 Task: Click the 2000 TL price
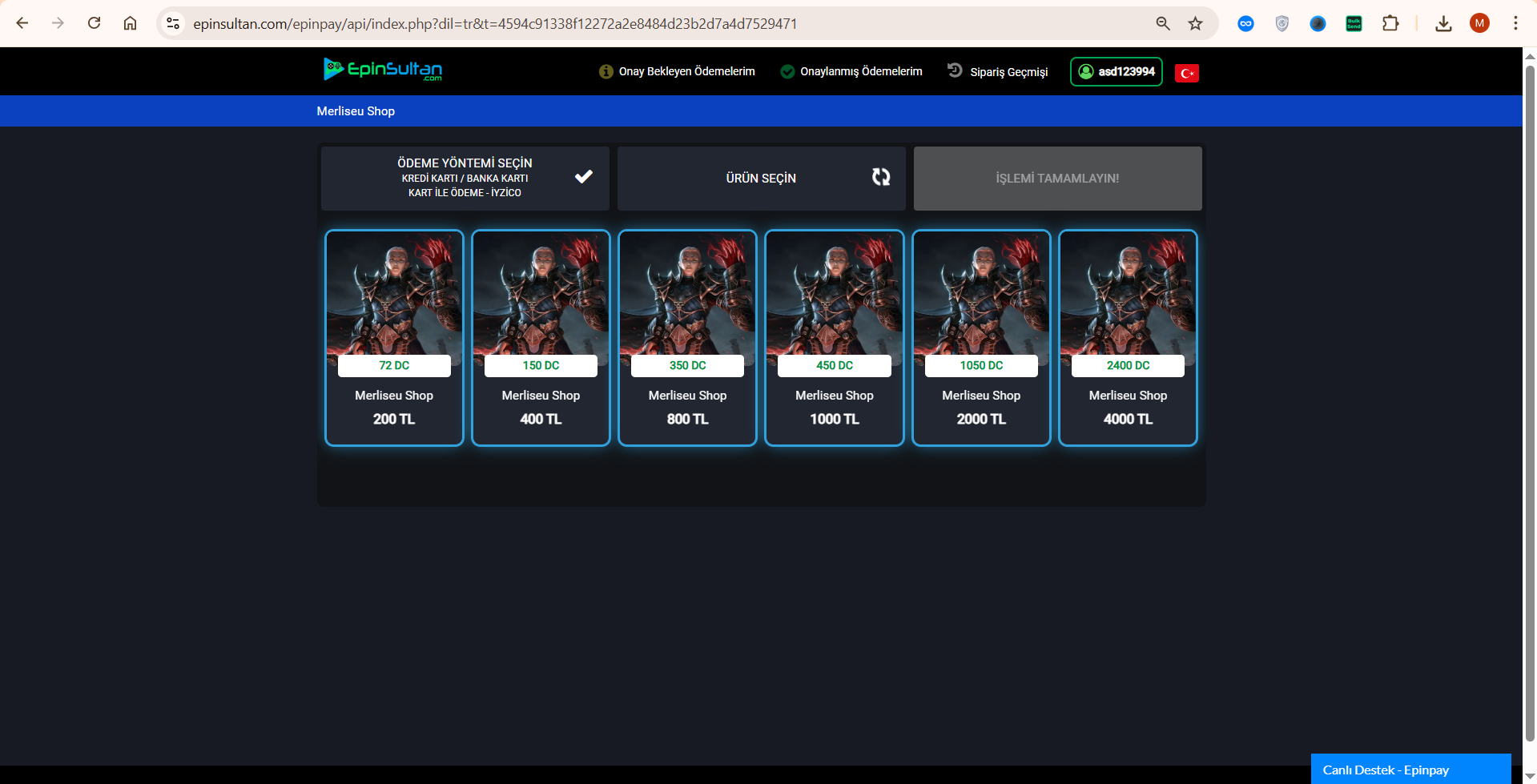tap(981, 419)
